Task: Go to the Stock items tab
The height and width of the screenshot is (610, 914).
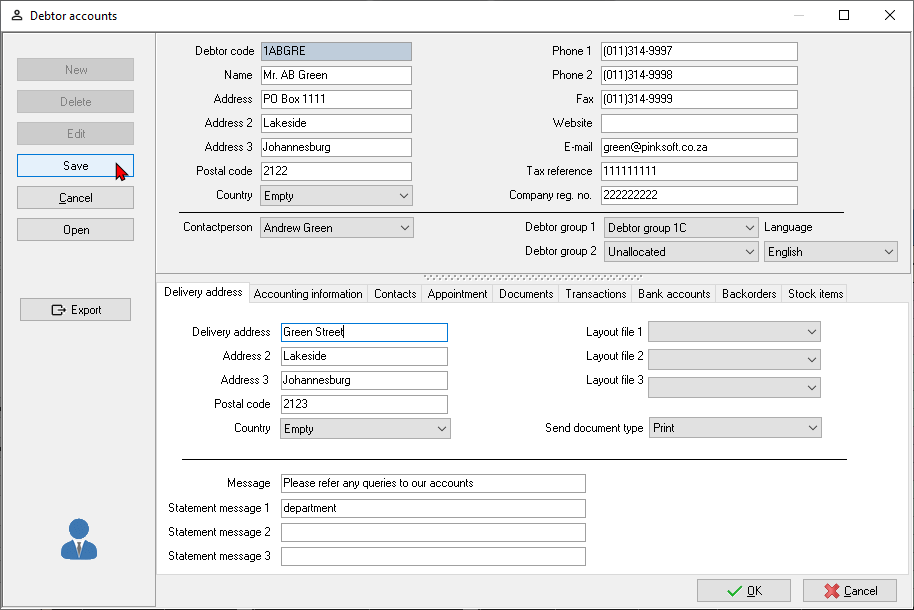Action: [x=815, y=294]
